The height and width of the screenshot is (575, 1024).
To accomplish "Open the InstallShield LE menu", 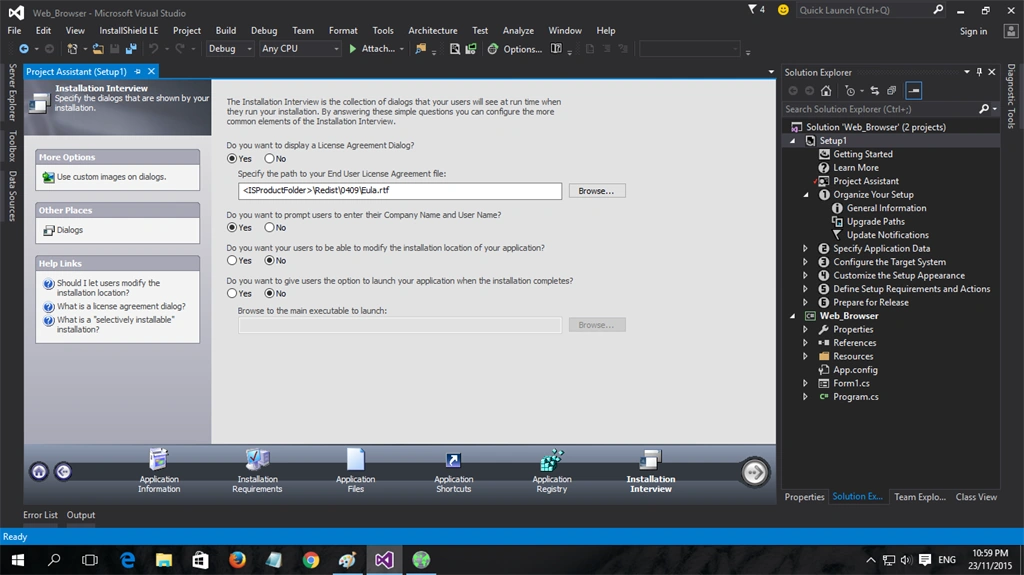I will point(129,31).
